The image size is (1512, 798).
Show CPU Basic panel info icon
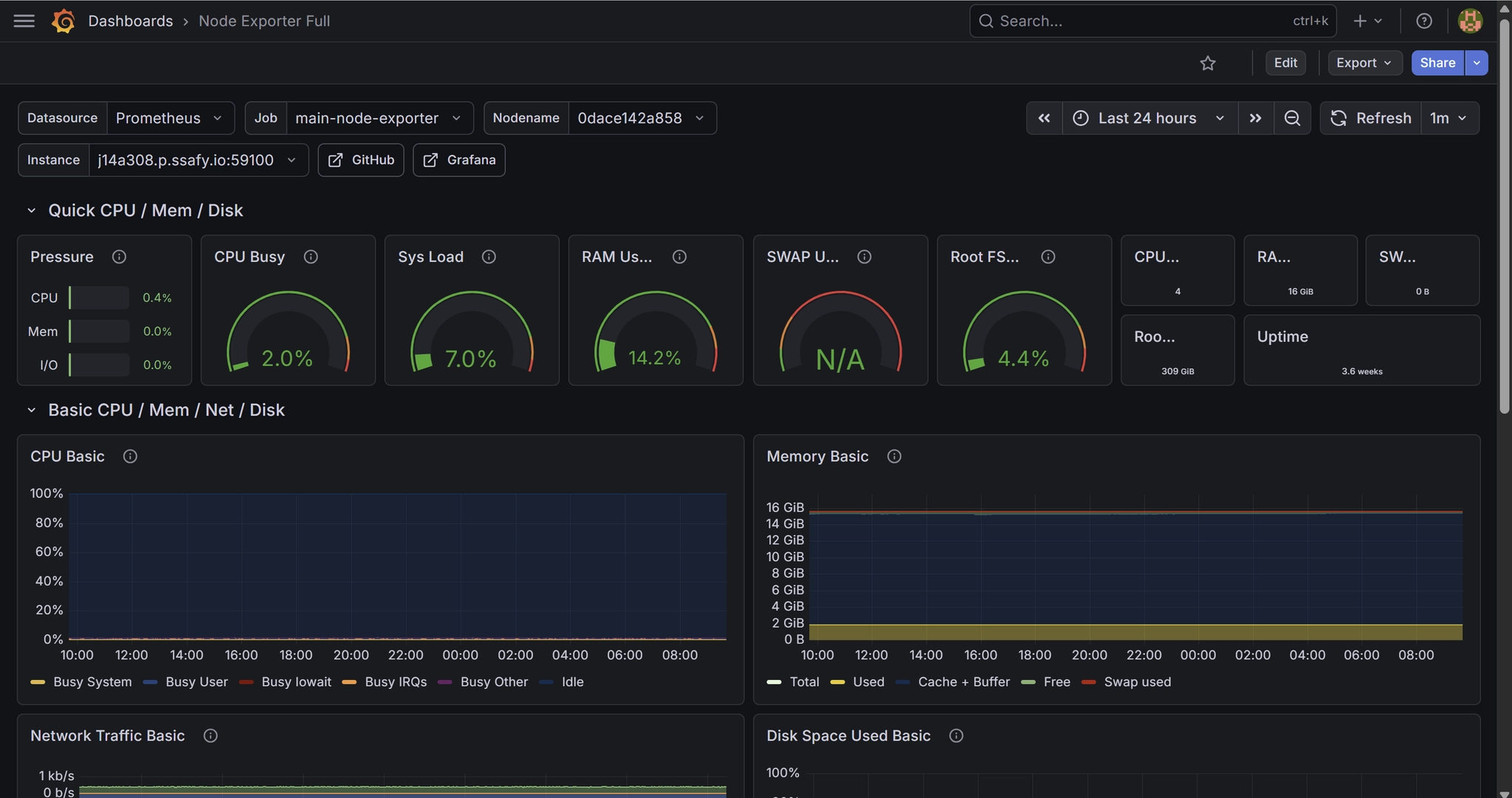pyautogui.click(x=130, y=456)
